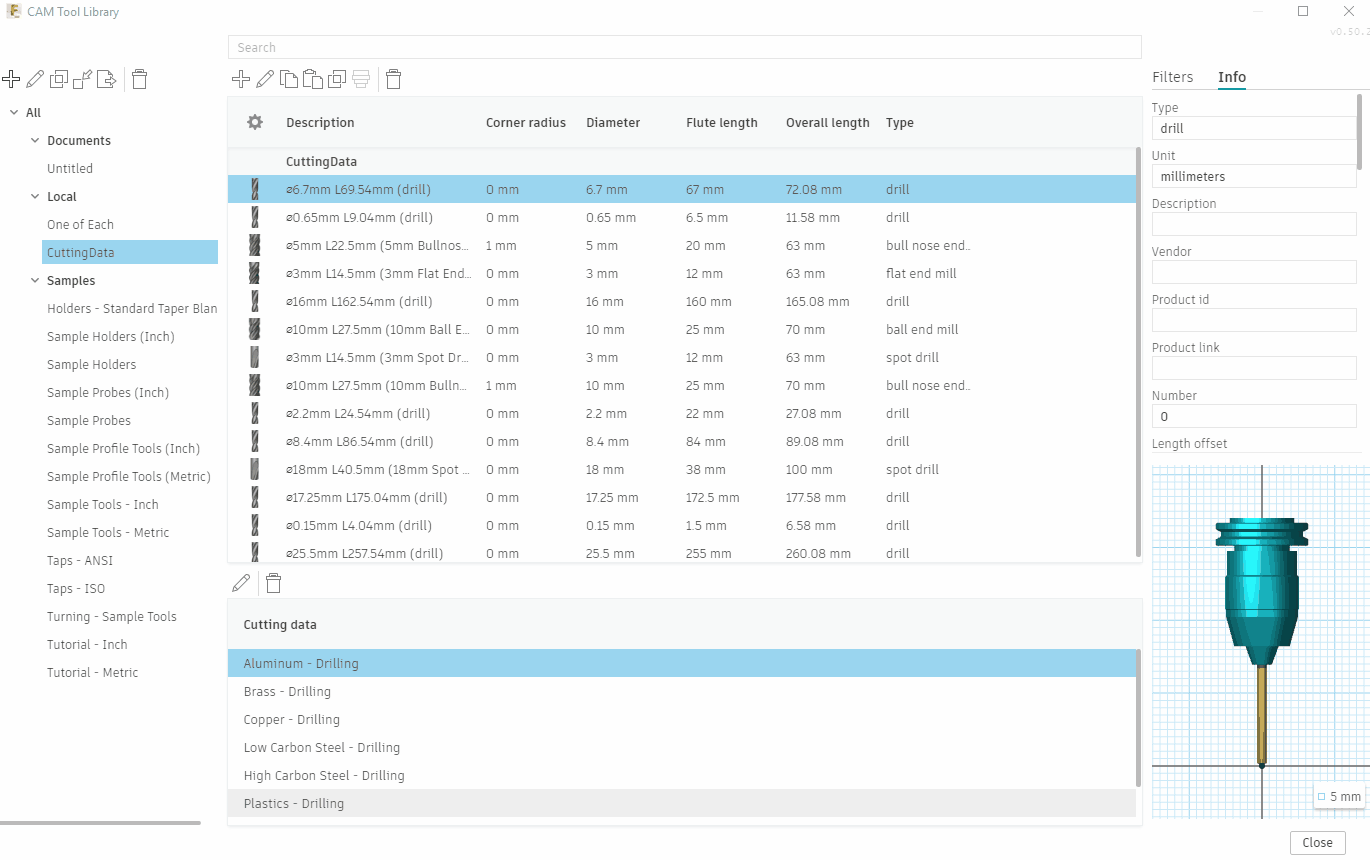1370x860 pixels.
Task: Add a new tool with the tool list plus icon
Action: click(240, 79)
